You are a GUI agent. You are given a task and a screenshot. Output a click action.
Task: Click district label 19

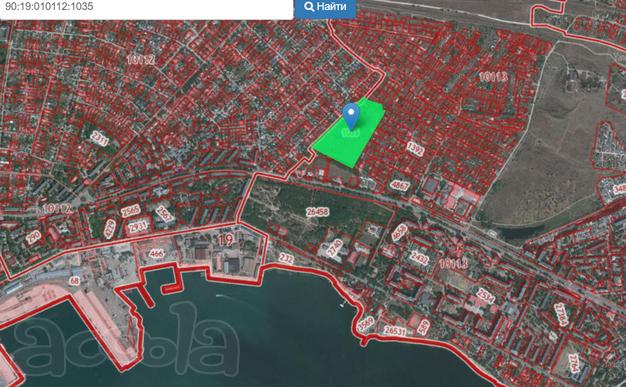[x=226, y=240]
